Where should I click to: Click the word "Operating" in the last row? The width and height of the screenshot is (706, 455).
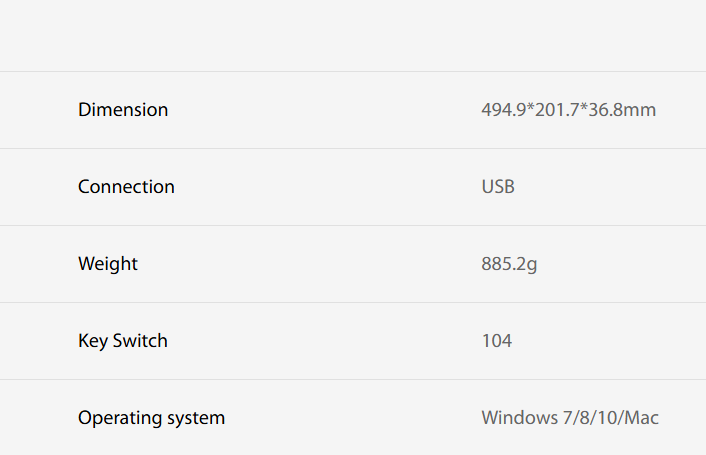click(117, 418)
